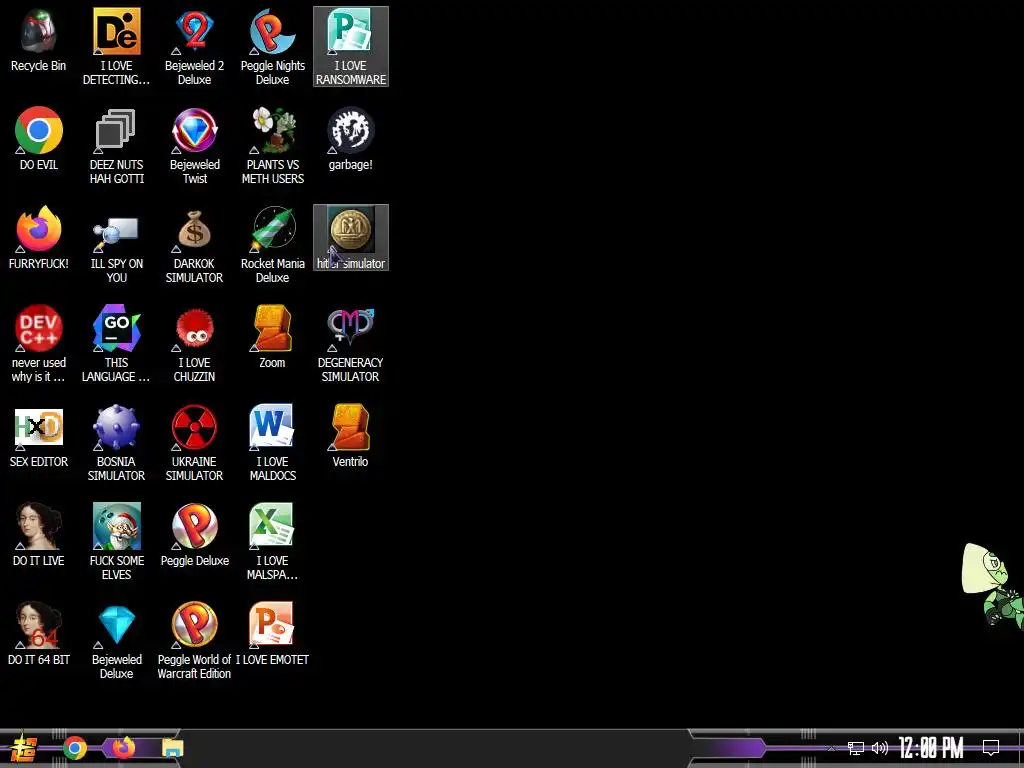
Task: Launch the Zoom desktop shortcut
Action: (272, 337)
